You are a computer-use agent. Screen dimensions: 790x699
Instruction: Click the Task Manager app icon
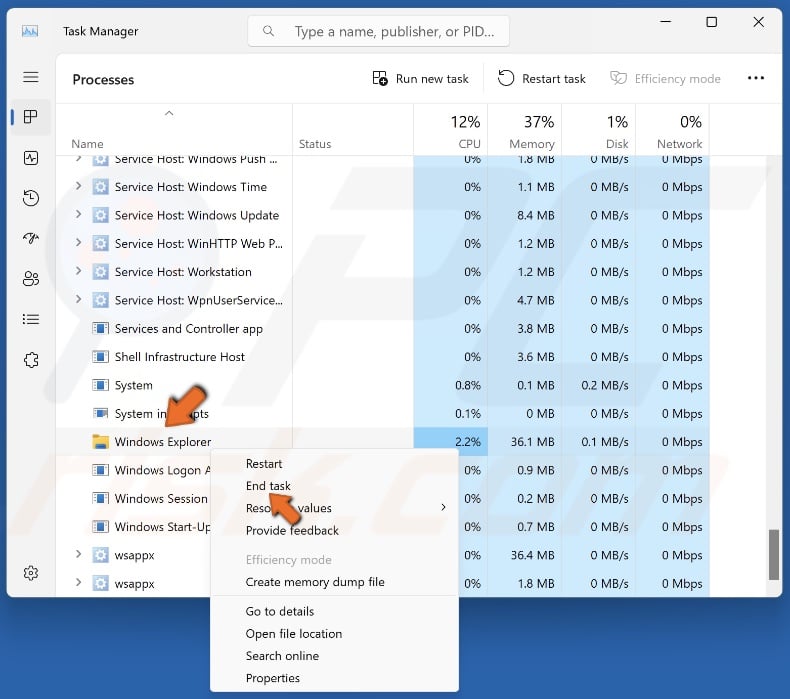point(30,31)
